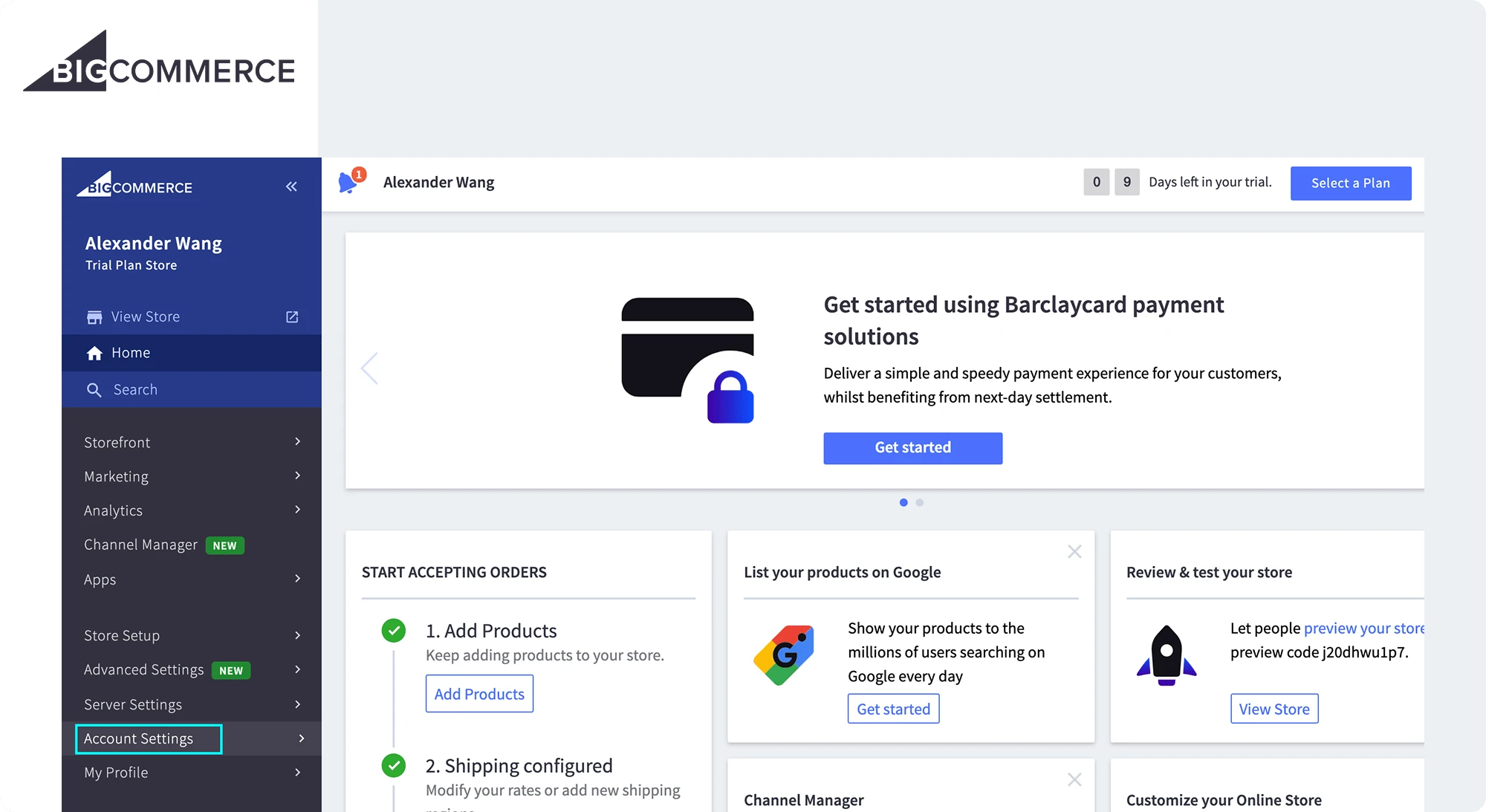
Task: Click the Select a Plan button
Action: pyautogui.click(x=1351, y=183)
